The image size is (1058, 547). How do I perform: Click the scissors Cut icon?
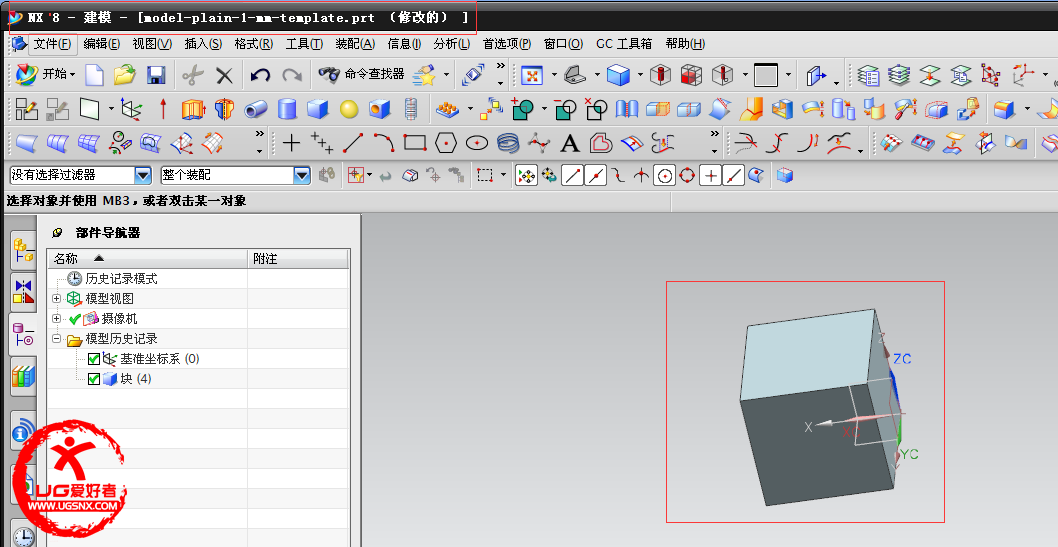tap(193, 75)
